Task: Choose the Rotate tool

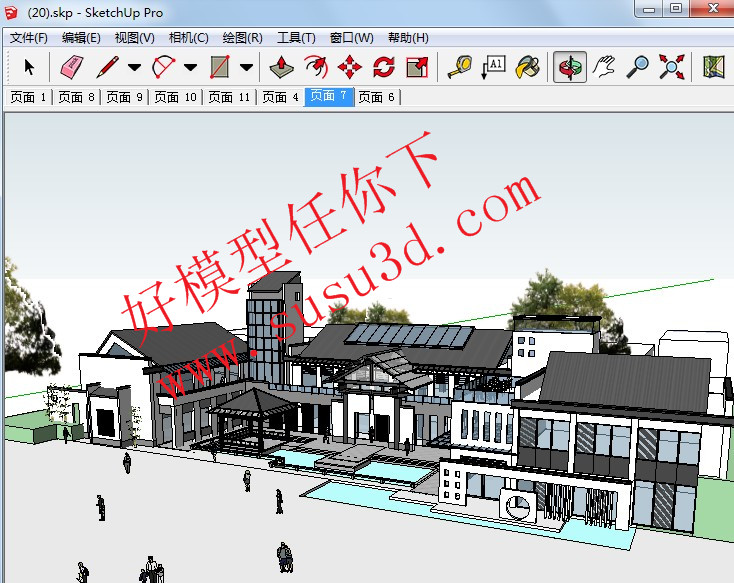Action: click(x=384, y=67)
